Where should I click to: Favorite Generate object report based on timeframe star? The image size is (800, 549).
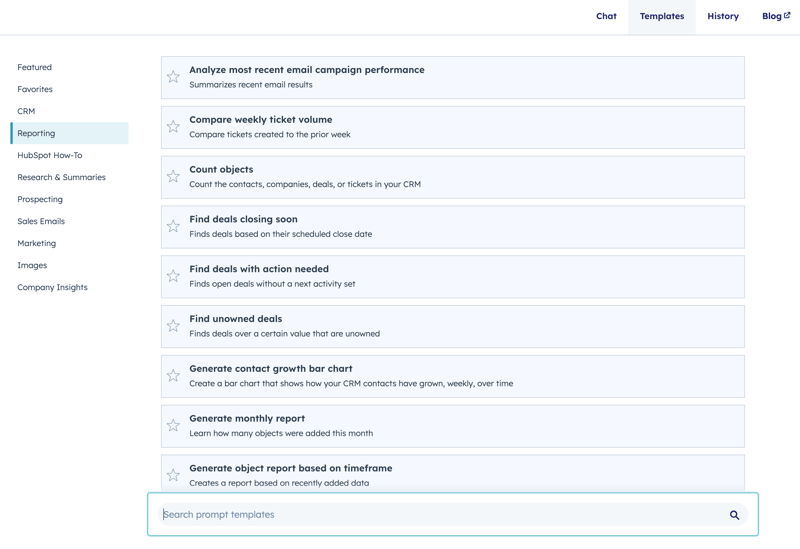[173, 475]
